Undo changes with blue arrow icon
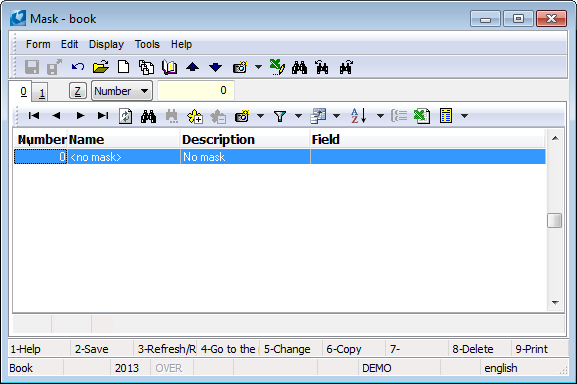577x384 pixels. pos(78,67)
